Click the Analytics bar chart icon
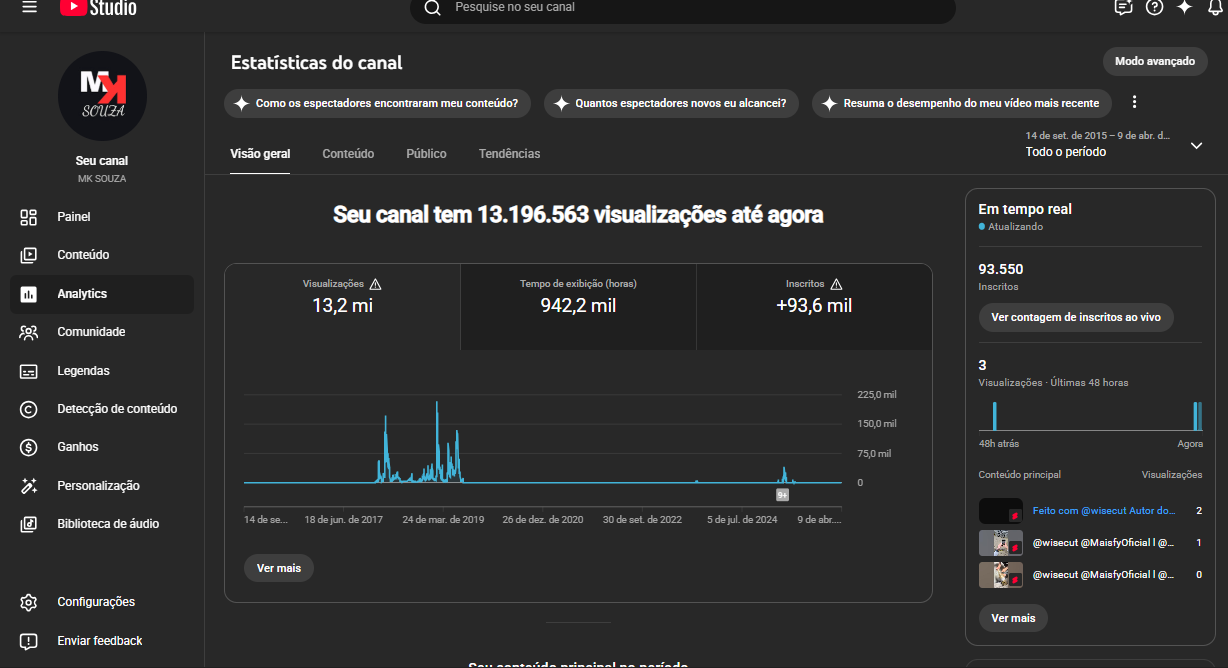Image resolution: width=1228 pixels, height=668 pixels. (x=28, y=294)
